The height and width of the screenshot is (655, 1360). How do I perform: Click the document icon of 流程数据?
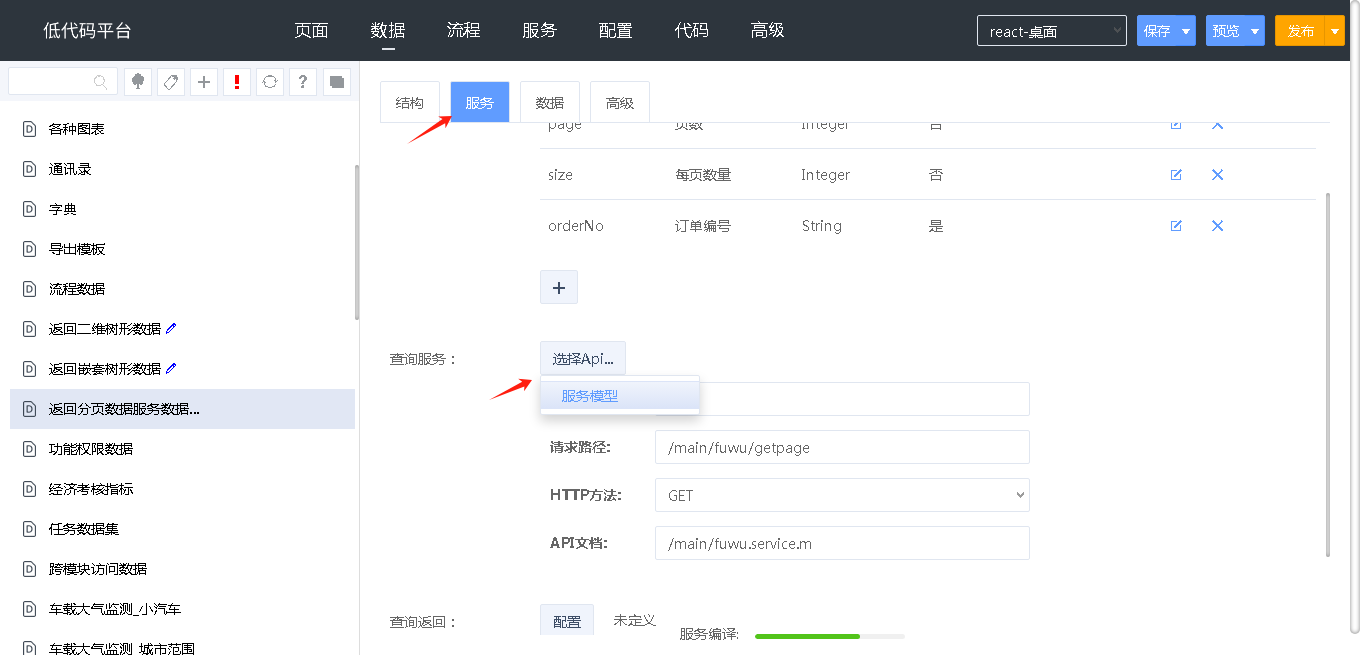pyautogui.click(x=29, y=289)
